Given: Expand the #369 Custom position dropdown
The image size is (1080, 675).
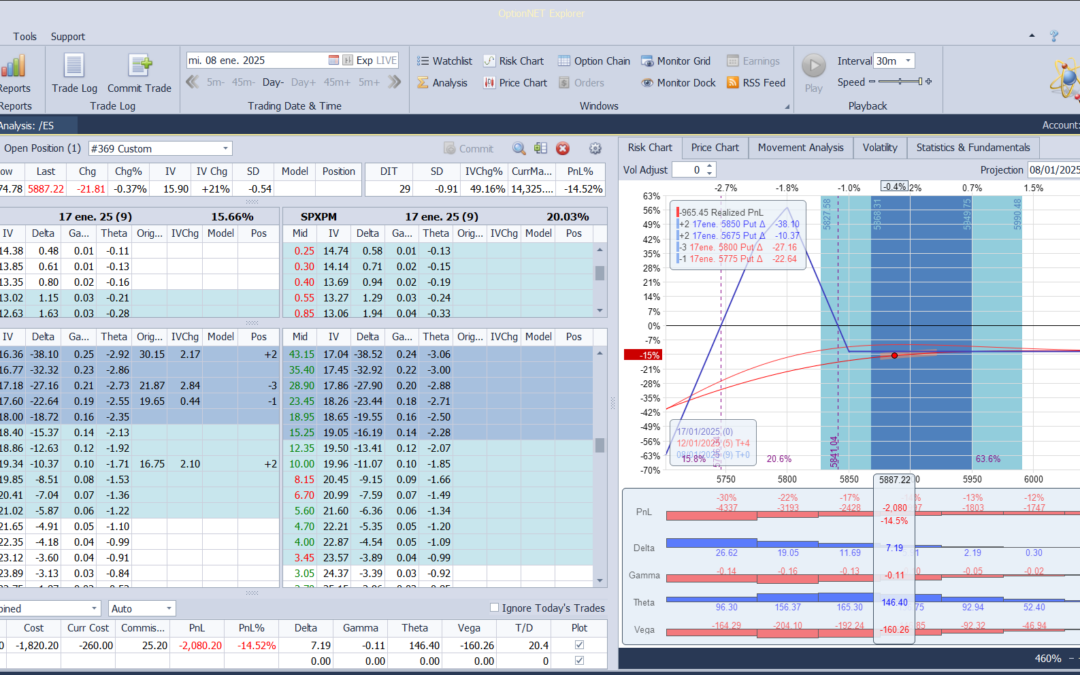Looking at the screenshot, I should point(225,148).
